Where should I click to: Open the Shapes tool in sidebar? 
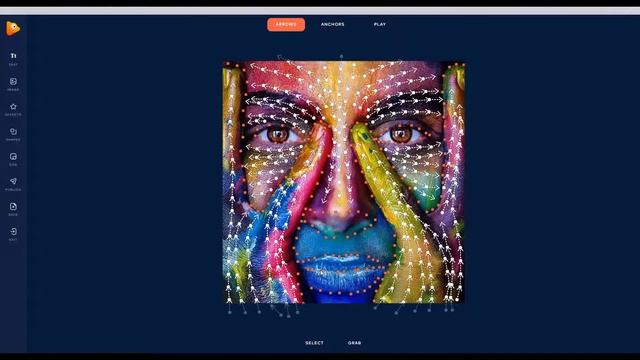13,134
